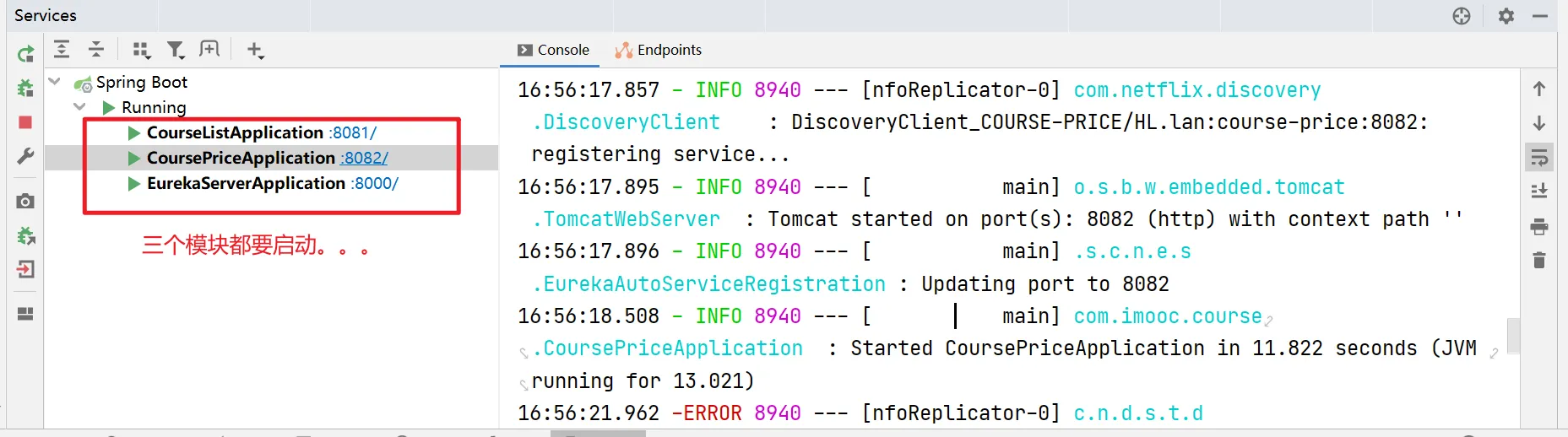Click the layout icon in left sidebar
1568x437 pixels.
point(25,314)
